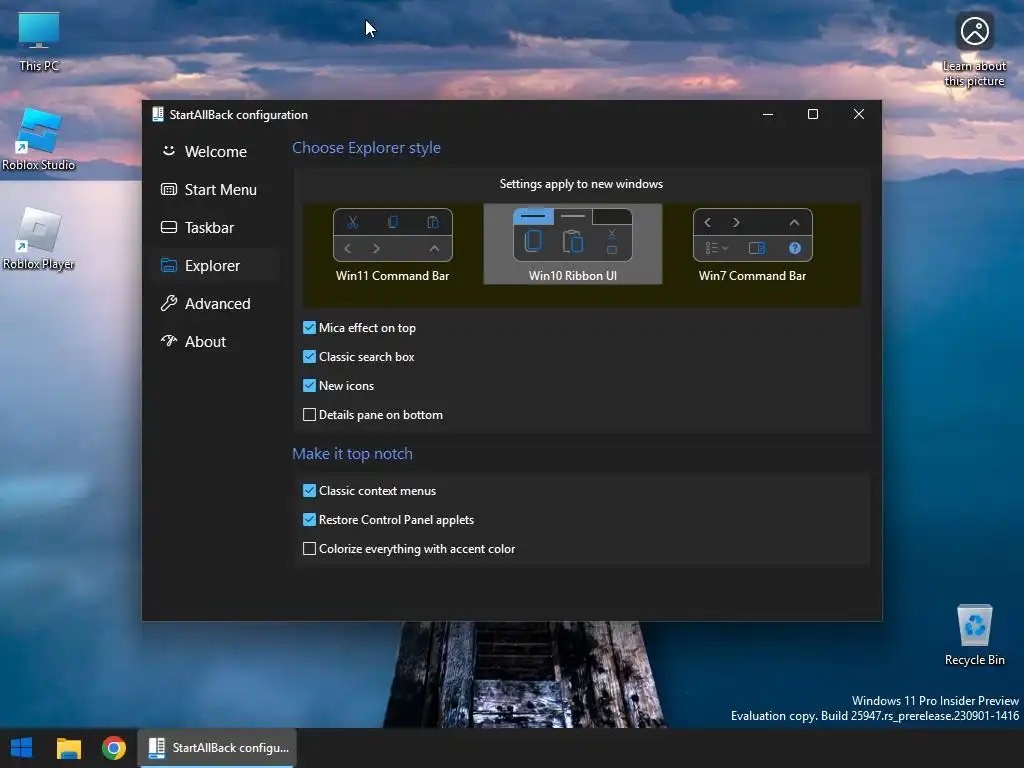
Task: Click the Make it top notch heading
Action: [352, 454]
